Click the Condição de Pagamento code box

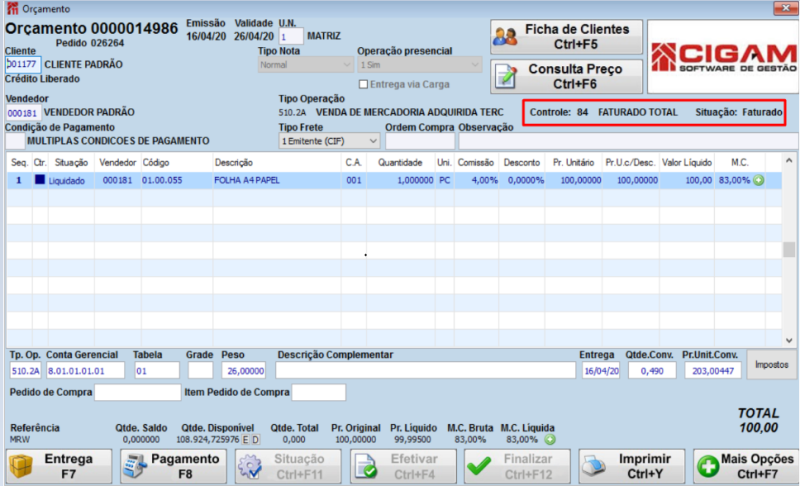[15, 141]
